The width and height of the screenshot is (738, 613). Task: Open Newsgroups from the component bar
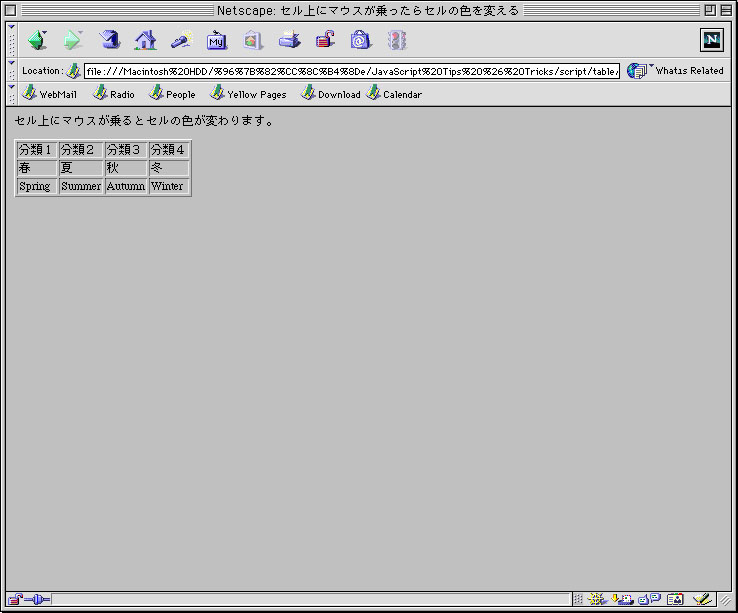[650, 599]
